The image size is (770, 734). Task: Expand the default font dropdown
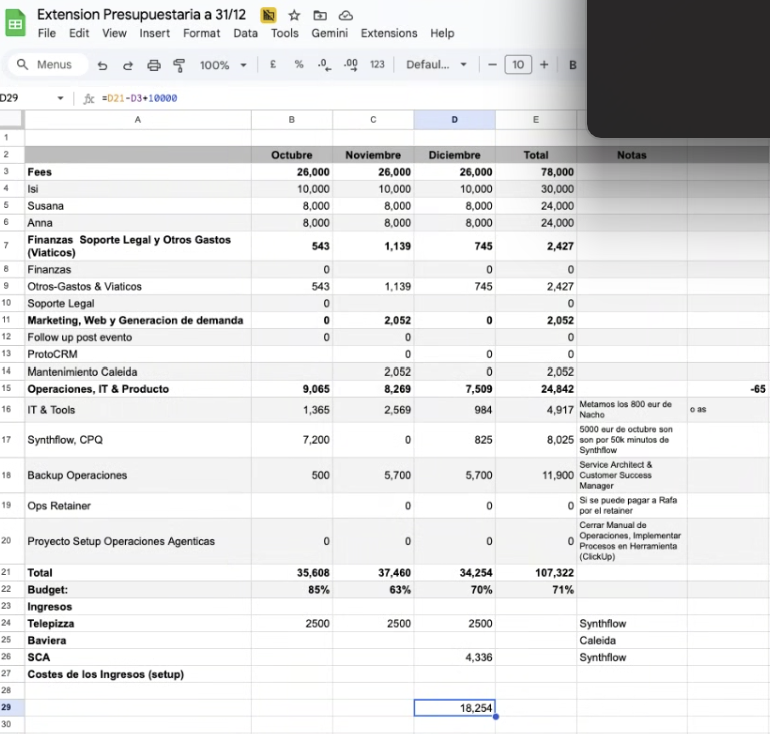tap(436, 65)
